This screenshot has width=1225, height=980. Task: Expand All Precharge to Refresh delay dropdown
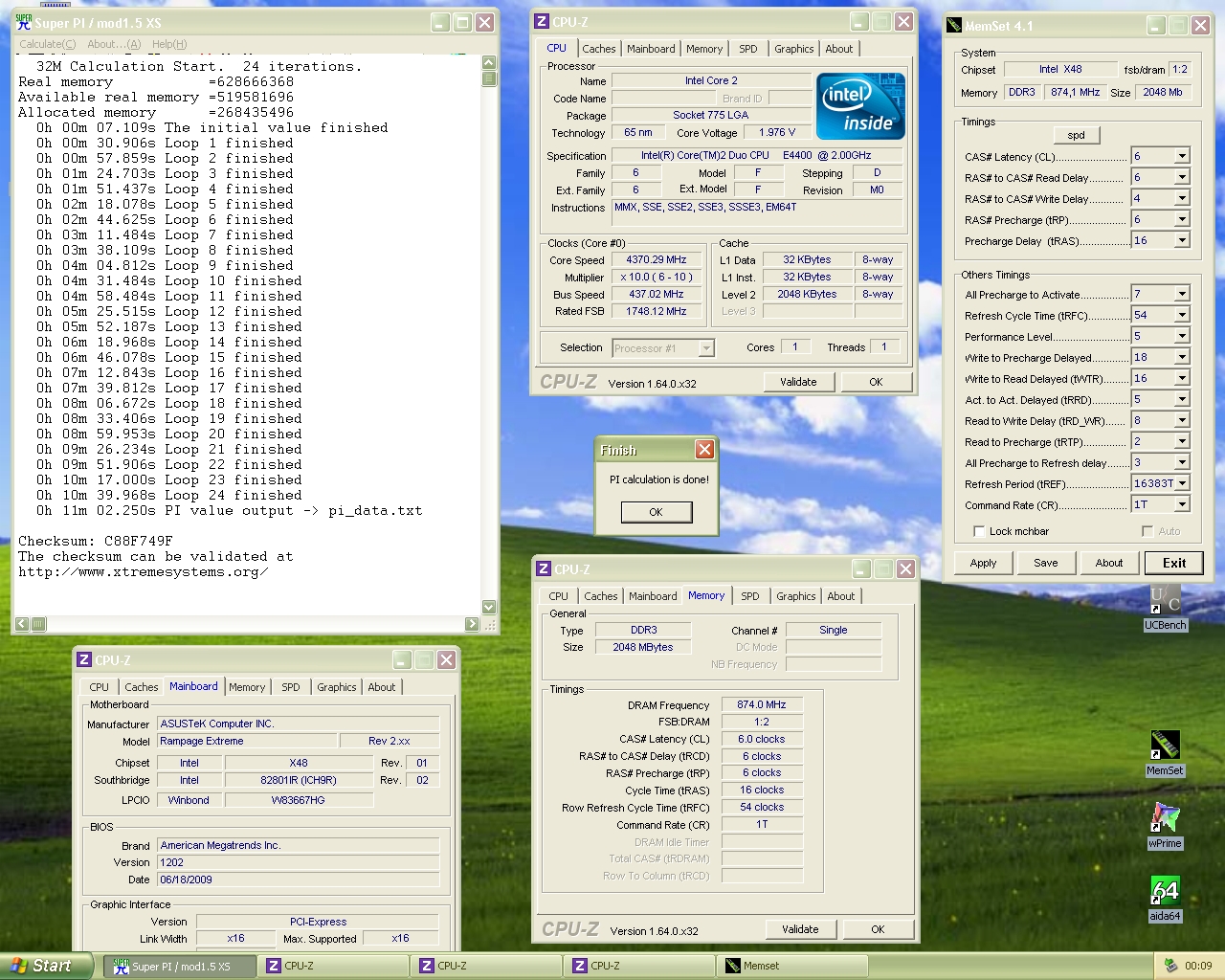pos(1182,462)
